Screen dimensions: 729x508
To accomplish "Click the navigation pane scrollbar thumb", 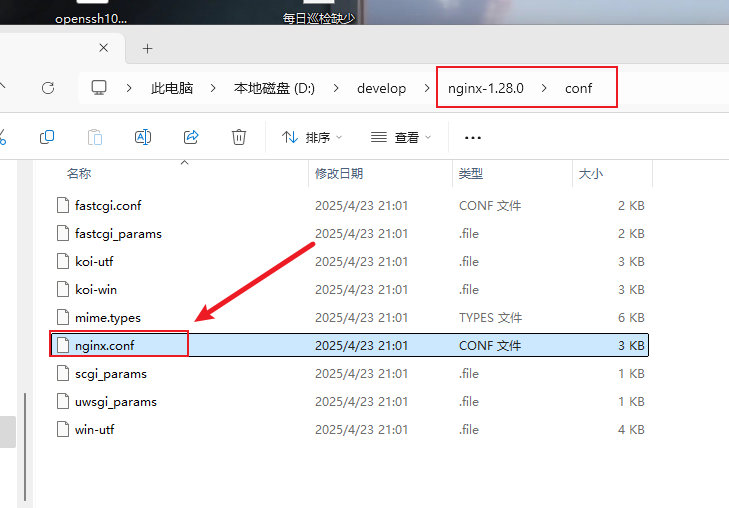I will pos(25,447).
